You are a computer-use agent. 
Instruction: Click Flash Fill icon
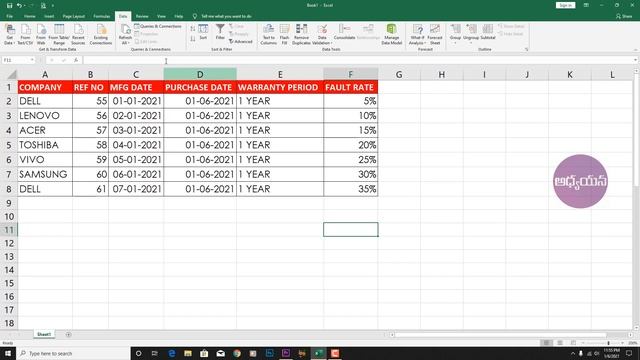284,35
